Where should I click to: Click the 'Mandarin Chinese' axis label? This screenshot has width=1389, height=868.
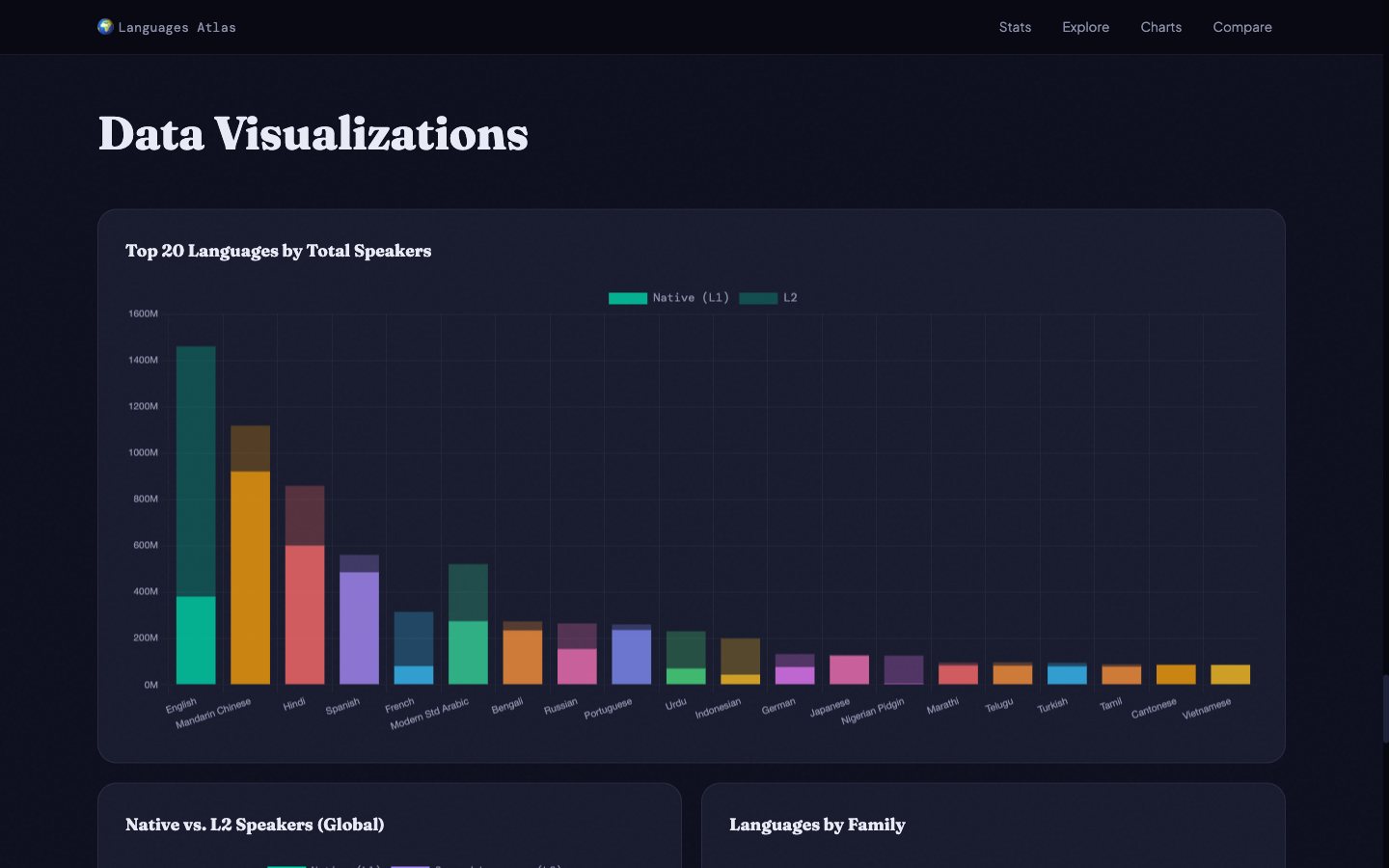coord(213,714)
